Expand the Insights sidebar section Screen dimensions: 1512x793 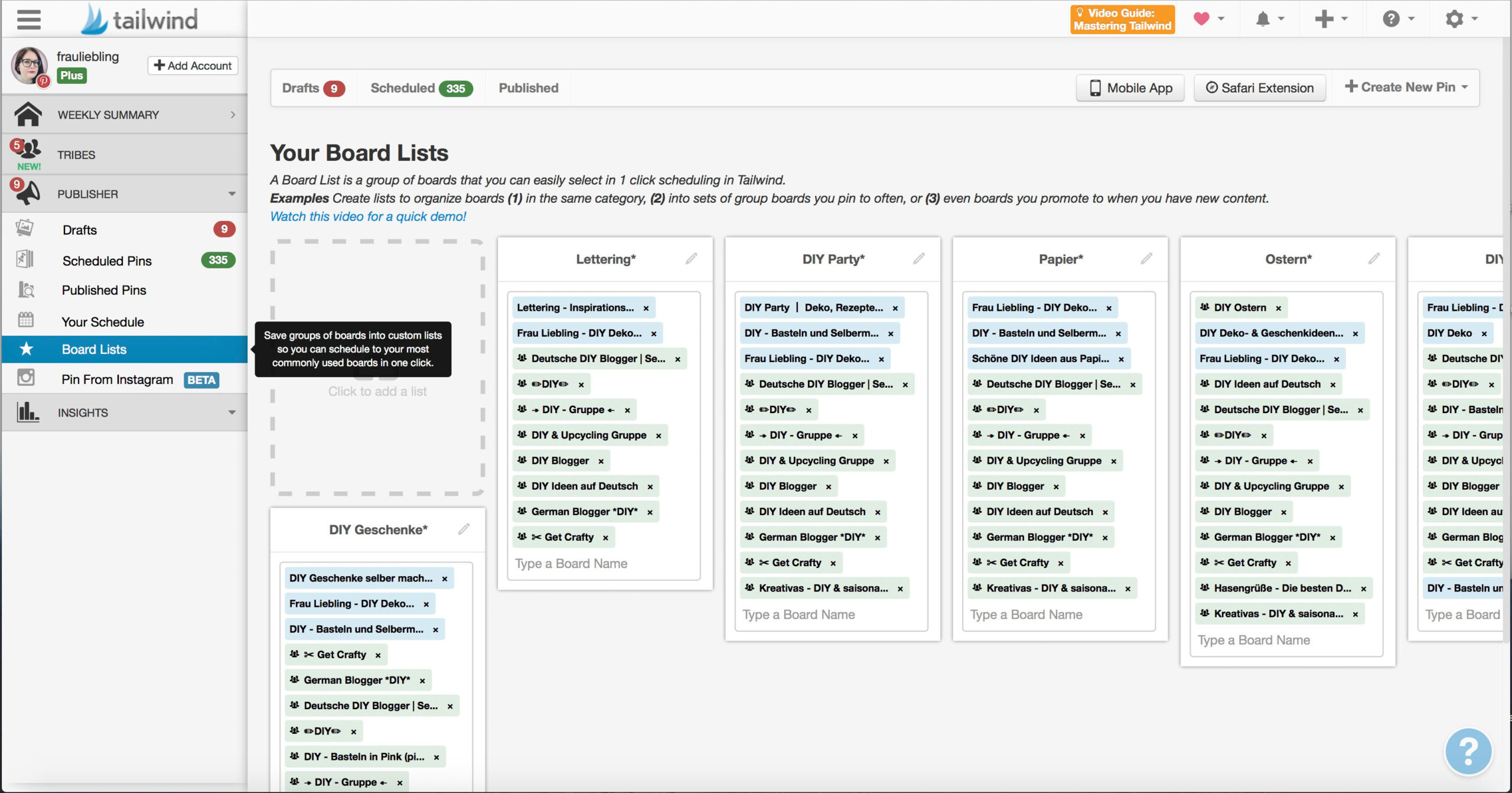[x=232, y=412]
